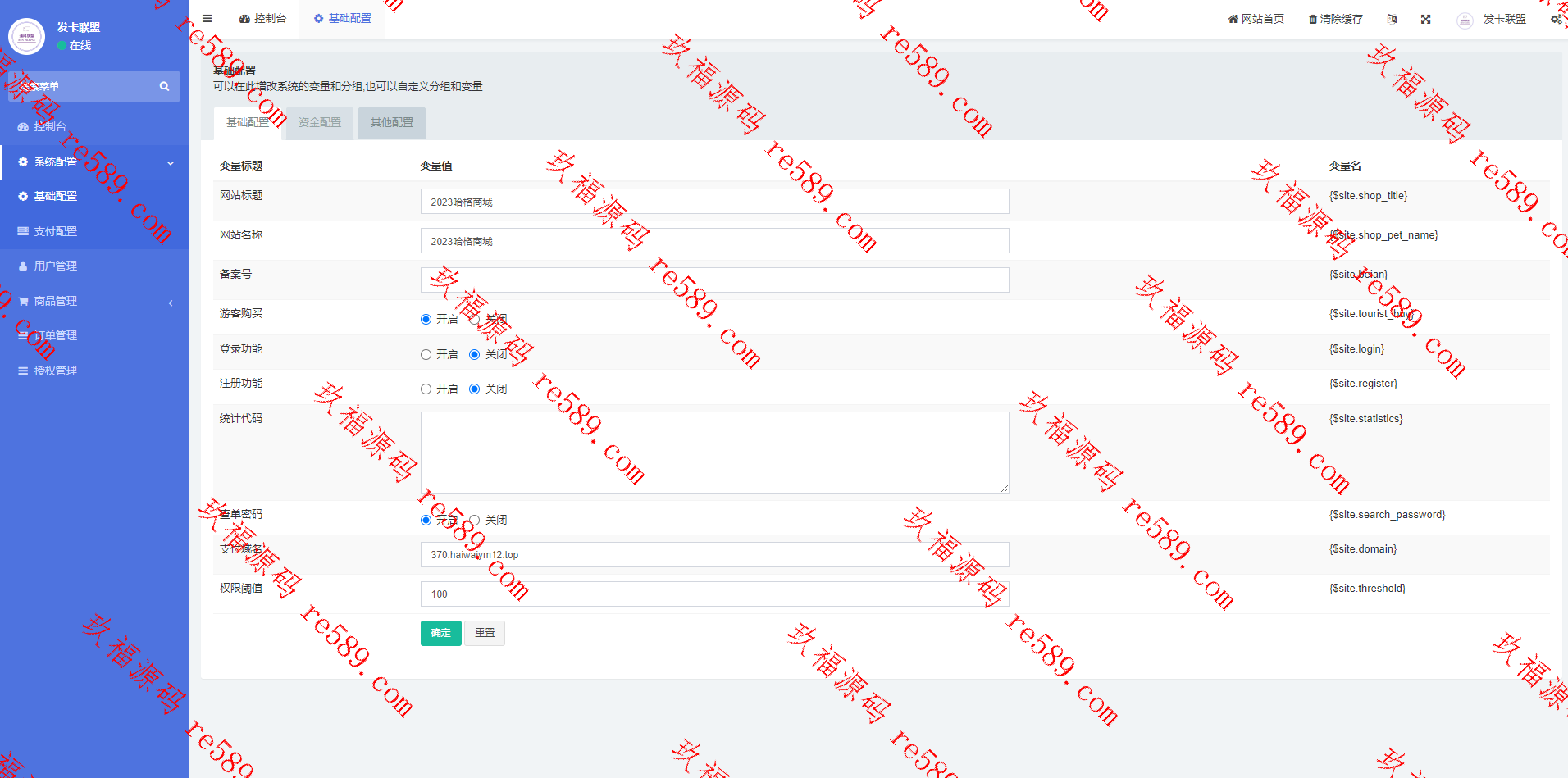
Task: Click the 备案号 input field
Action: coord(714,280)
